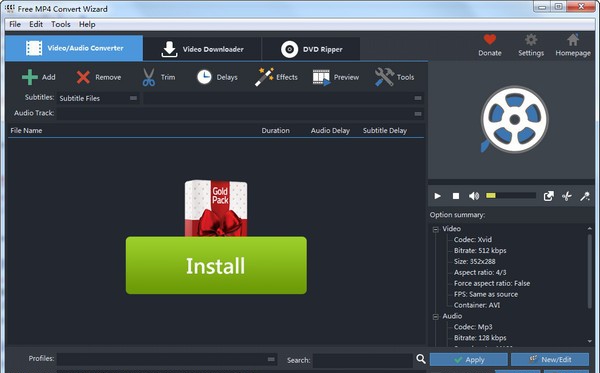Image resolution: width=600 pixels, height=373 pixels.
Task: Click the 'Option summary:' label
Action: (457, 215)
